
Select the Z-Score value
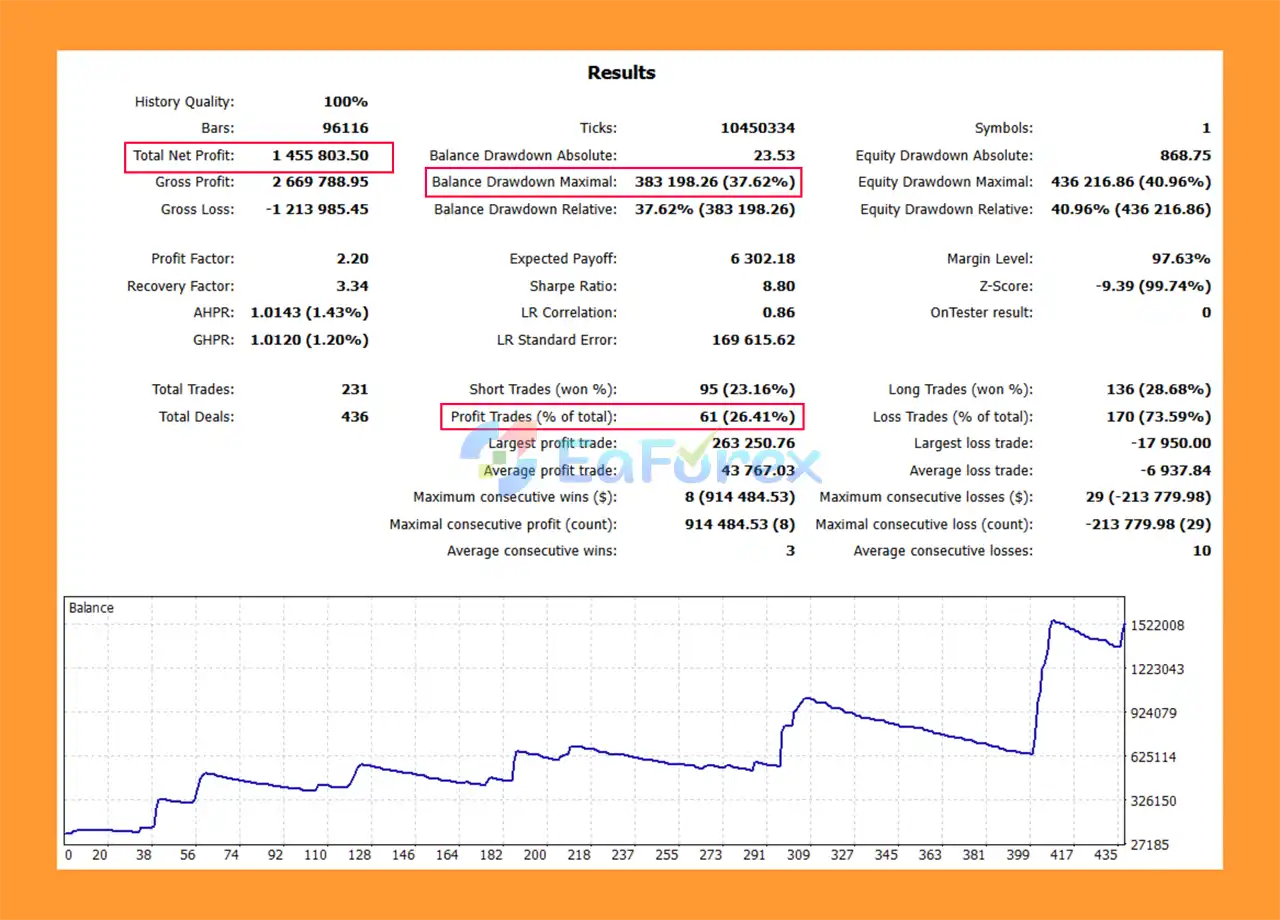pyautogui.click(x=1152, y=286)
